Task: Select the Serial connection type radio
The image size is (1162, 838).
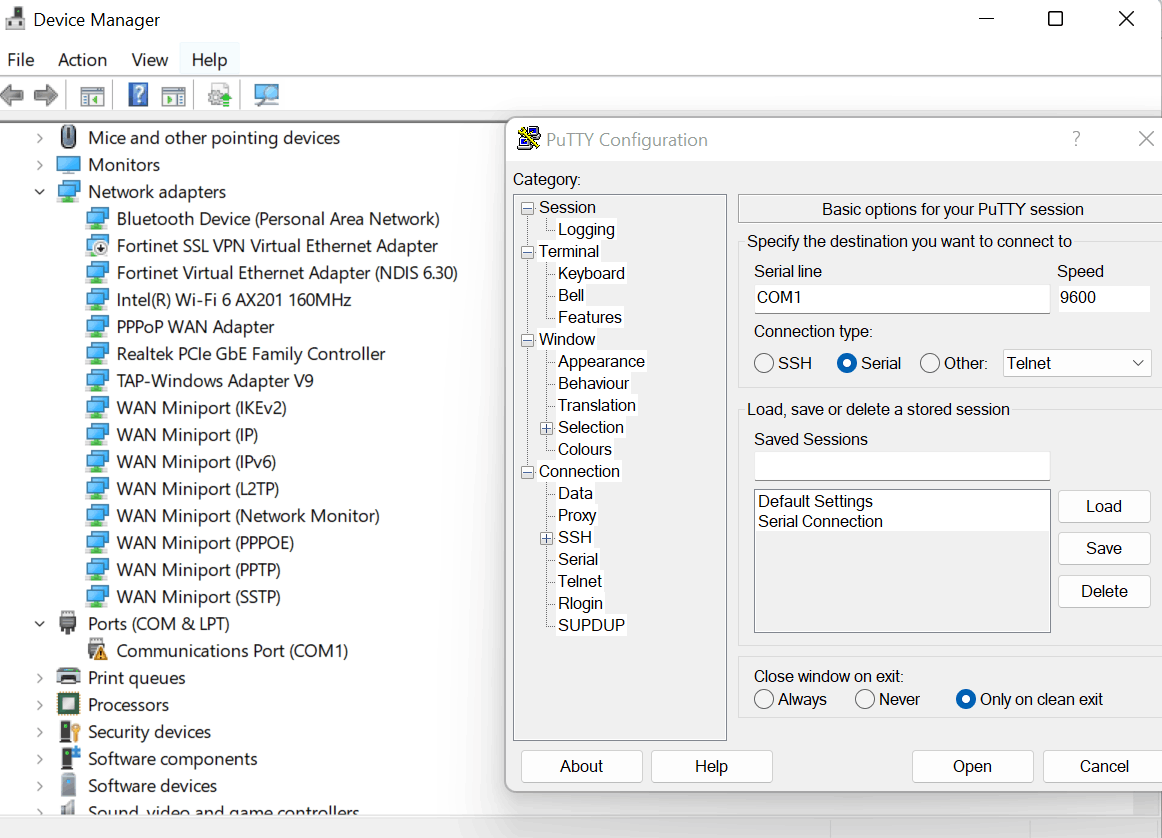Action: [x=846, y=363]
